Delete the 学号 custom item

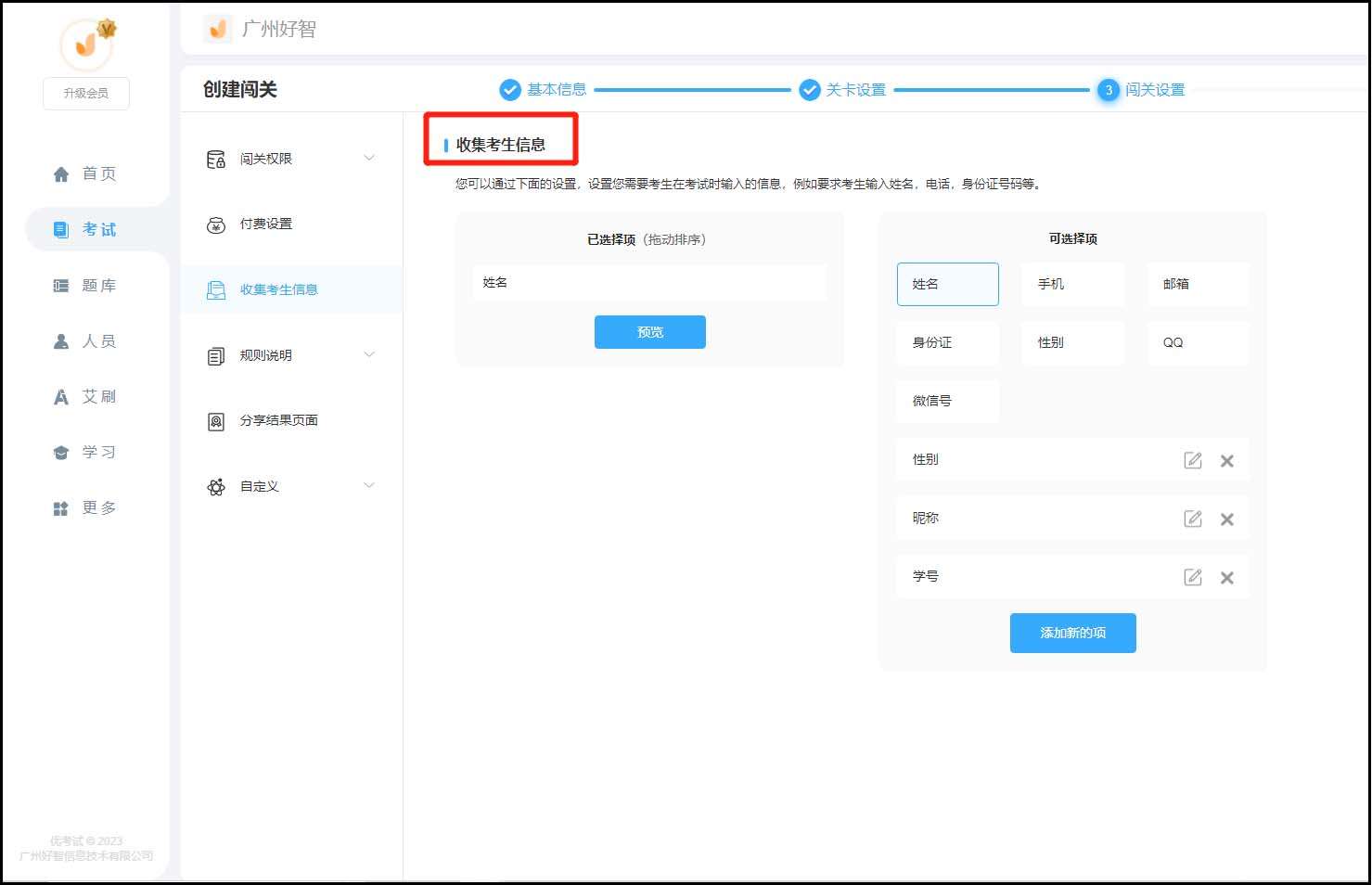1226,578
